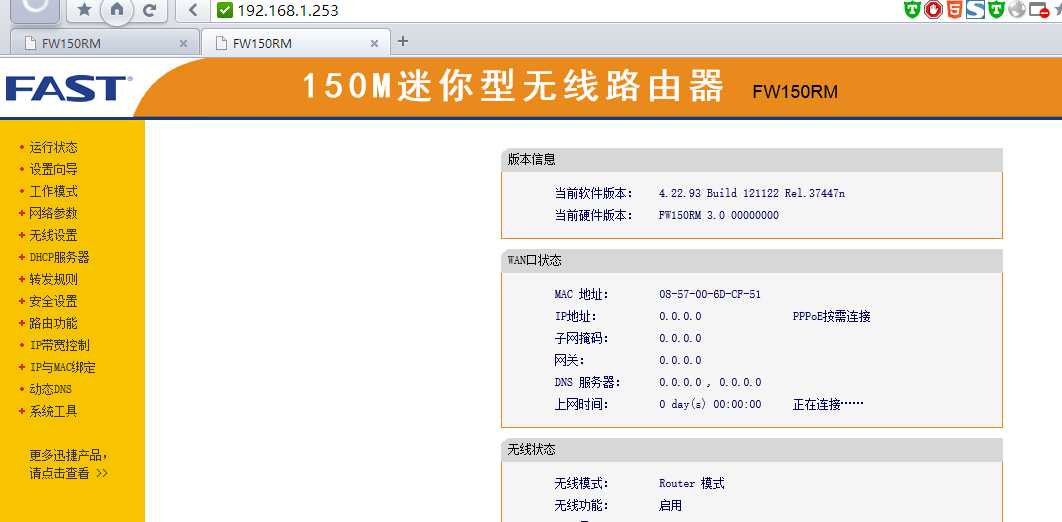
Task: Click the 网关 label
Action: coord(569,360)
